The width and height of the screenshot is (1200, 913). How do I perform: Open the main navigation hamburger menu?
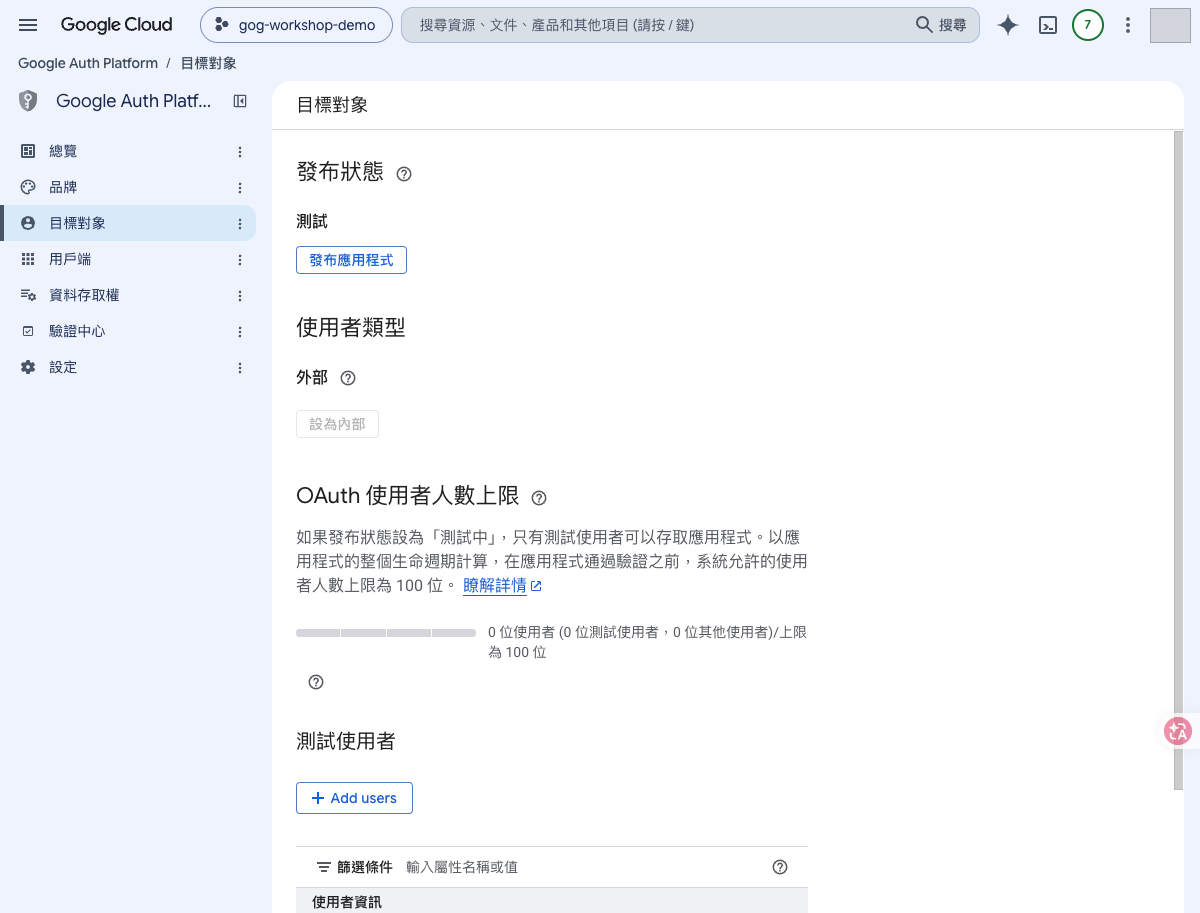[28, 25]
